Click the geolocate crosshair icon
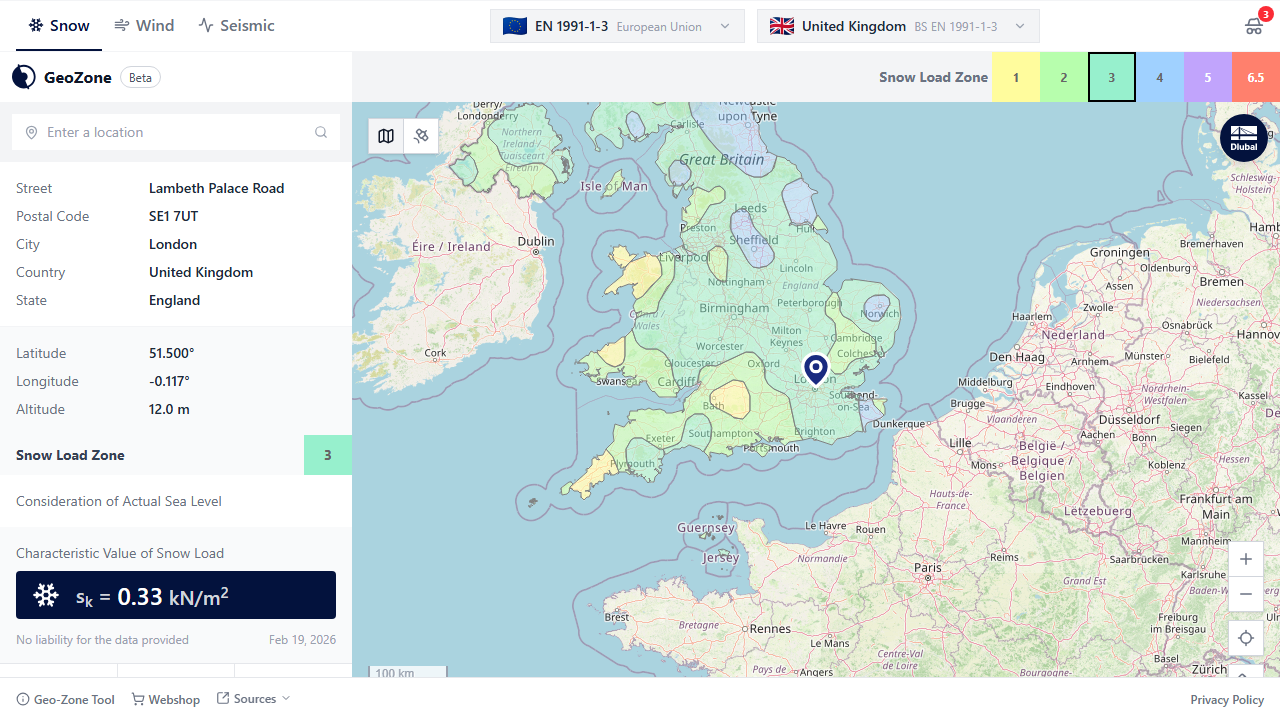Viewport: 1280px width, 720px height. (x=1245, y=637)
